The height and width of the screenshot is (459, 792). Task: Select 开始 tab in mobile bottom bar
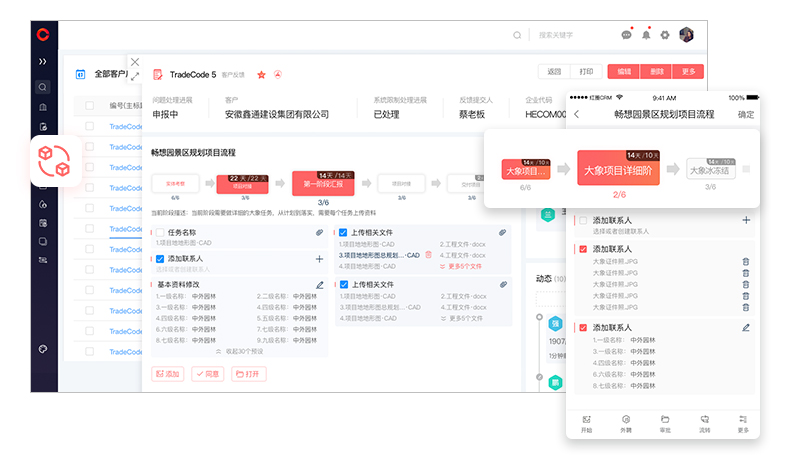586,422
